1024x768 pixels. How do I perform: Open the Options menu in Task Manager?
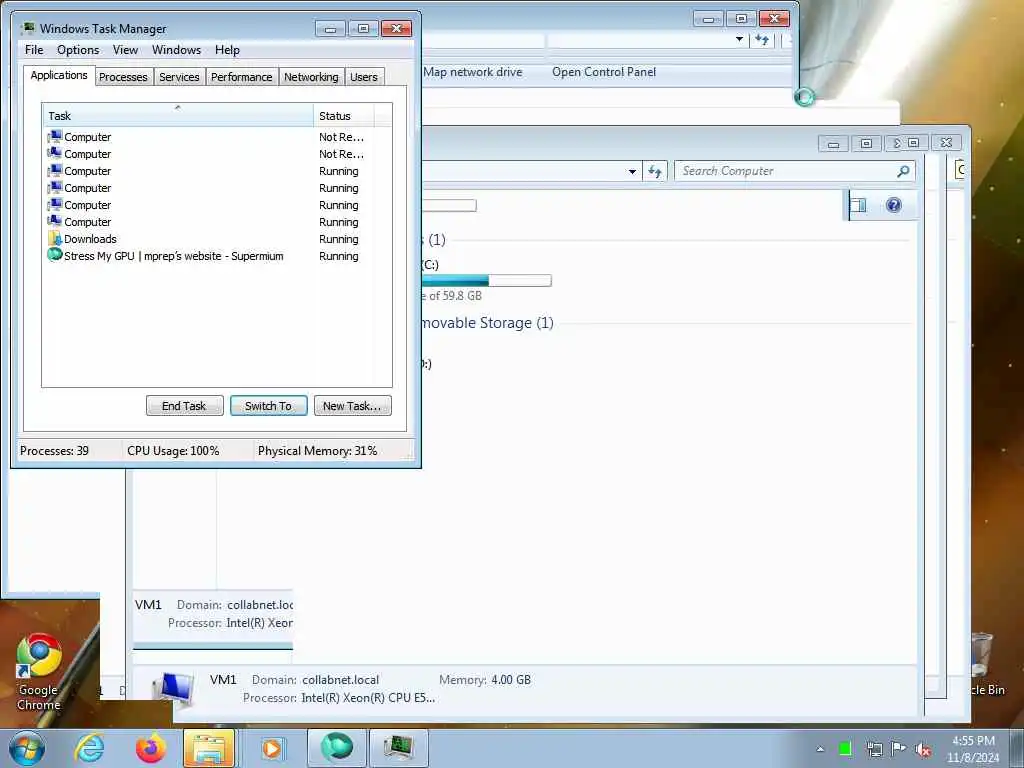(x=78, y=50)
